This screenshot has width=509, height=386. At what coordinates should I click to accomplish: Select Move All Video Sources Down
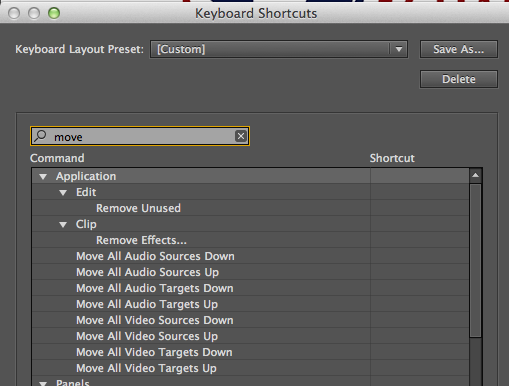pyautogui.click(x=155, y=320)
